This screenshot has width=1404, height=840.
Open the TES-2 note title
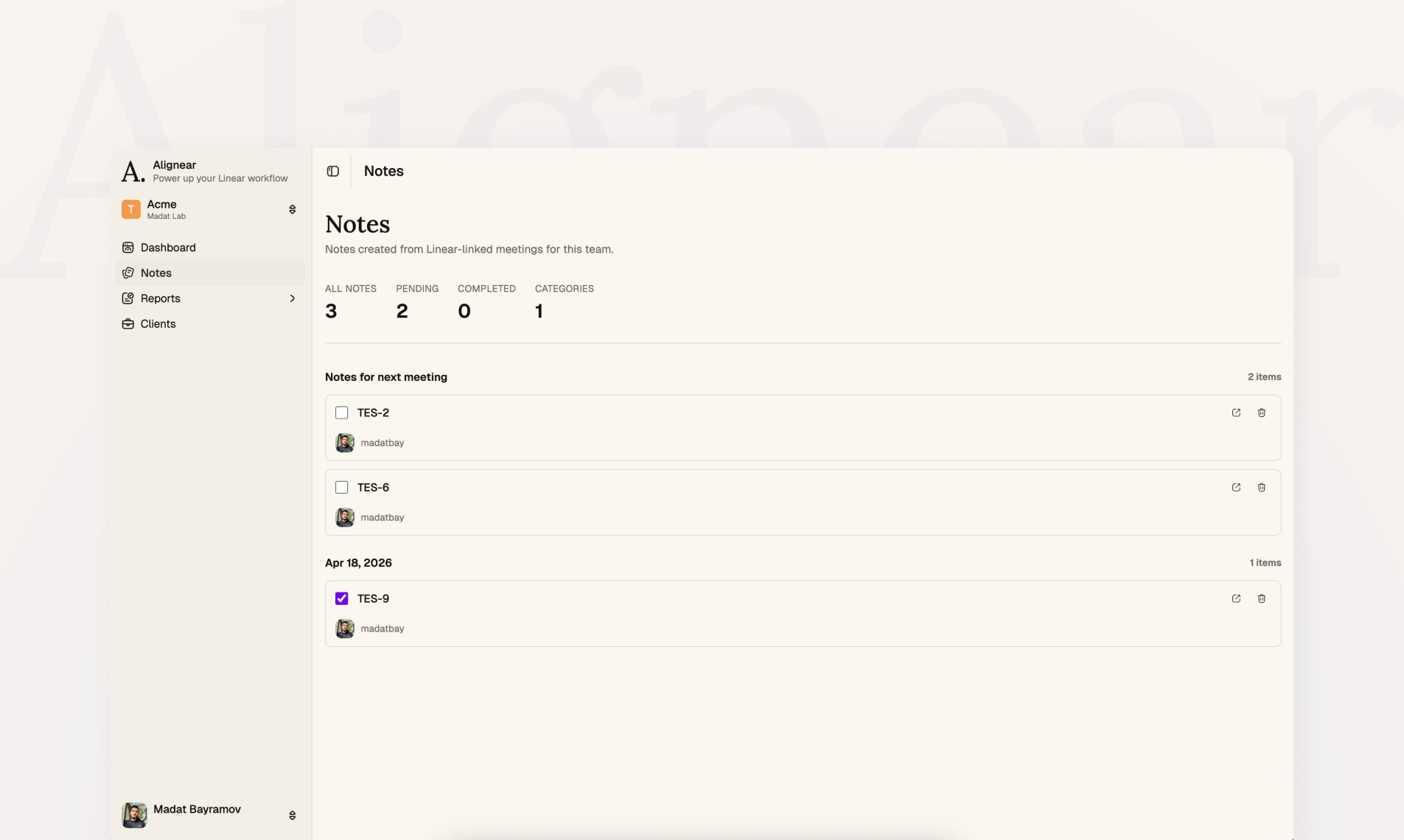373,413
